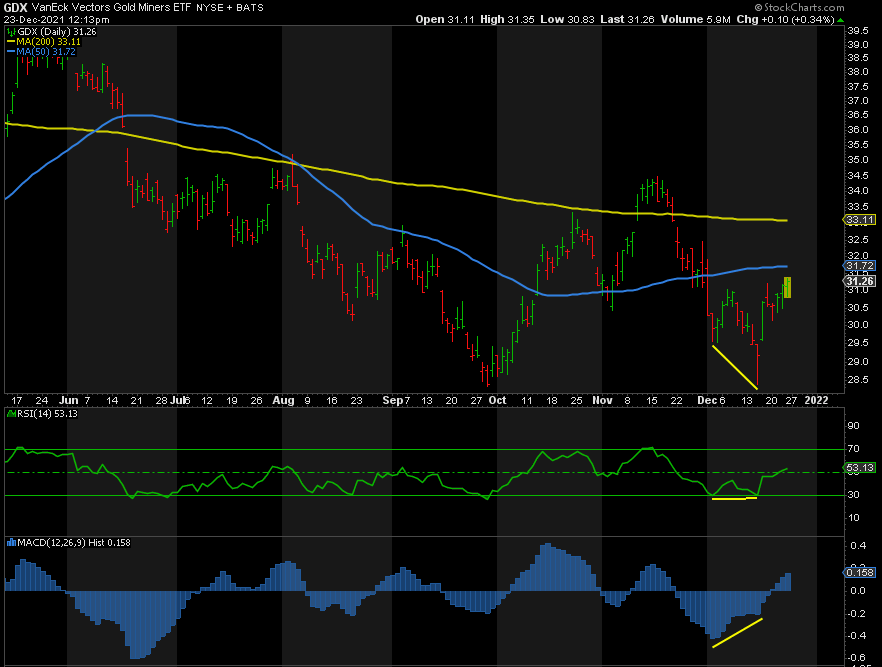
Task: Click the 2022 label on the date axis
Action: pos(816,400)
